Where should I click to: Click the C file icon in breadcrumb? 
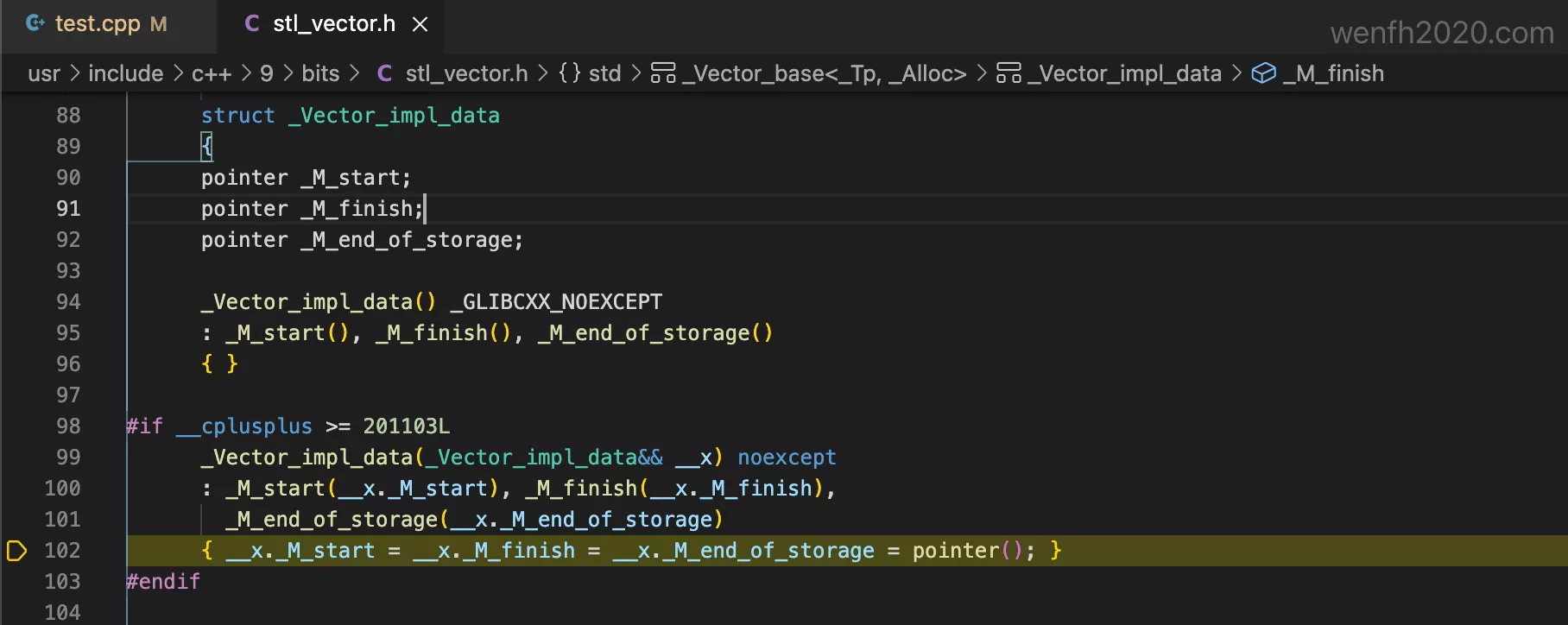[385, 73]
